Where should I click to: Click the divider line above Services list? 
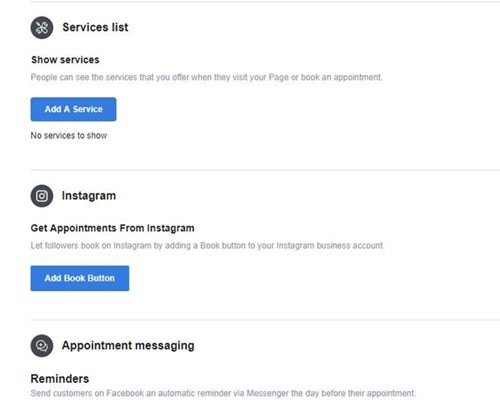pos(265,2)
